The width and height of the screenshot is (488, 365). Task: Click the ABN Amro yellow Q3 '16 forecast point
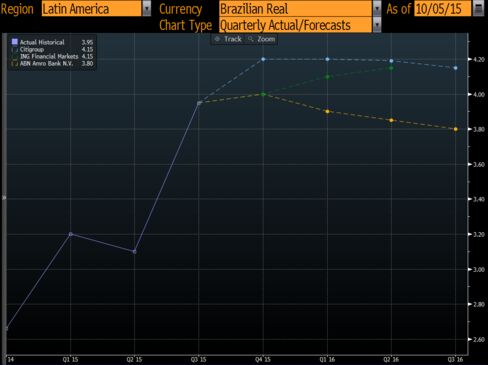click(x=456, y=129)
